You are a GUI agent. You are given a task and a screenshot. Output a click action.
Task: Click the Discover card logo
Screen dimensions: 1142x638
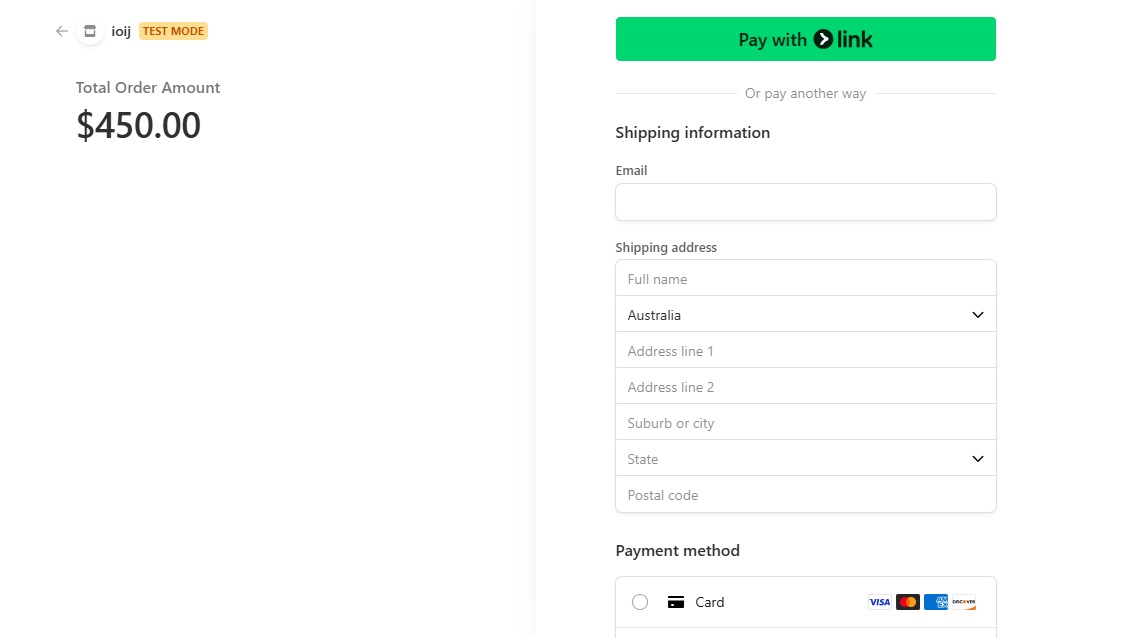[964, 602]
